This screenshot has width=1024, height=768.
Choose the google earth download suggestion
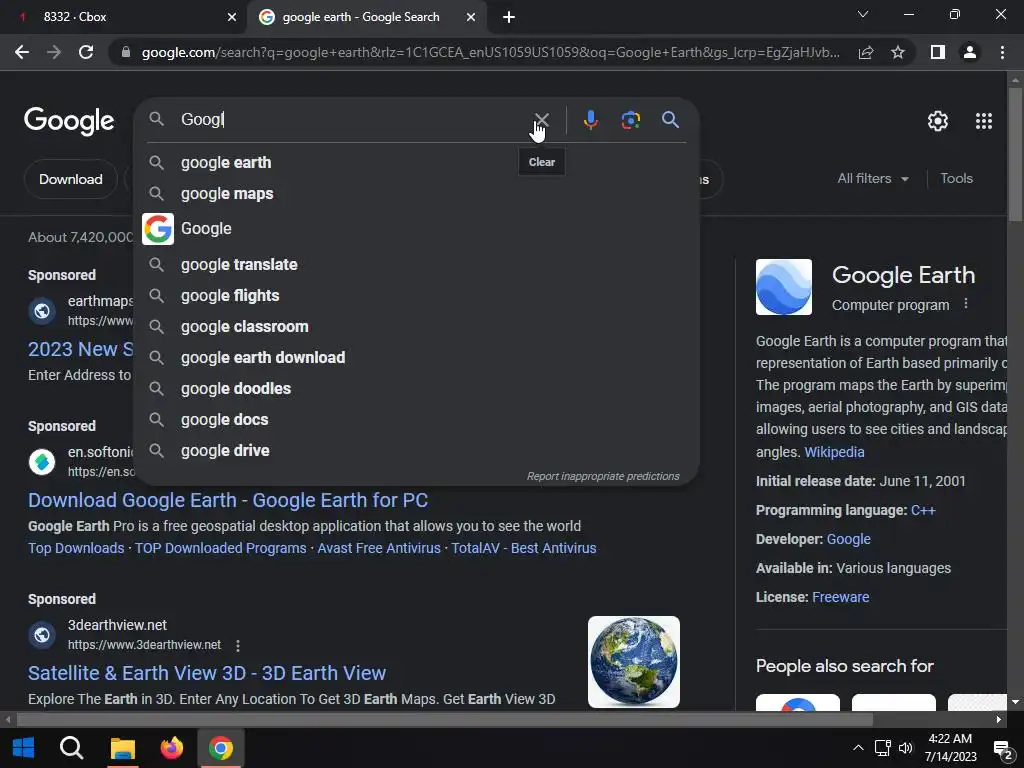416,358
